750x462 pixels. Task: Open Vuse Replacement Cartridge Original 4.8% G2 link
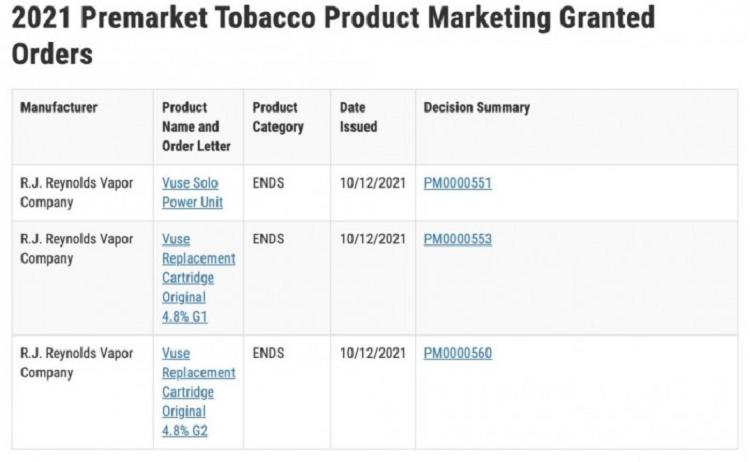coord(199,392)
